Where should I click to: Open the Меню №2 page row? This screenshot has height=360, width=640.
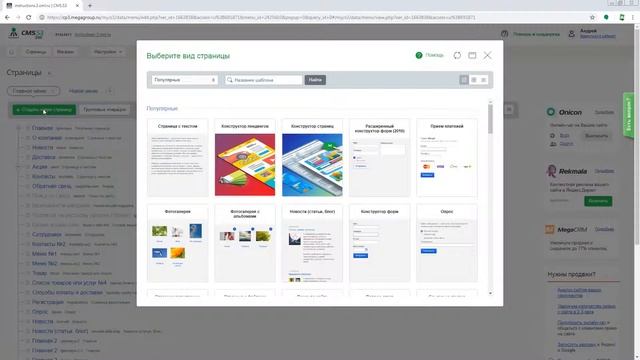pos(44,263)
